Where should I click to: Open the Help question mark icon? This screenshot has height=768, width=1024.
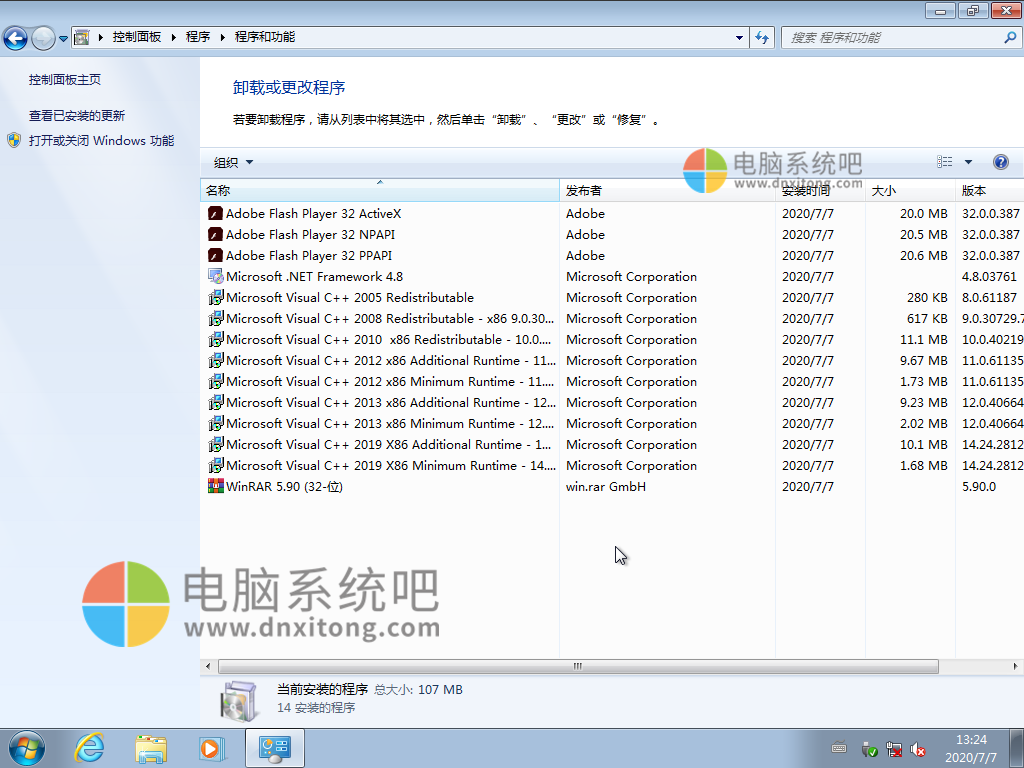pyautogui.click(x=1001, y=161)
